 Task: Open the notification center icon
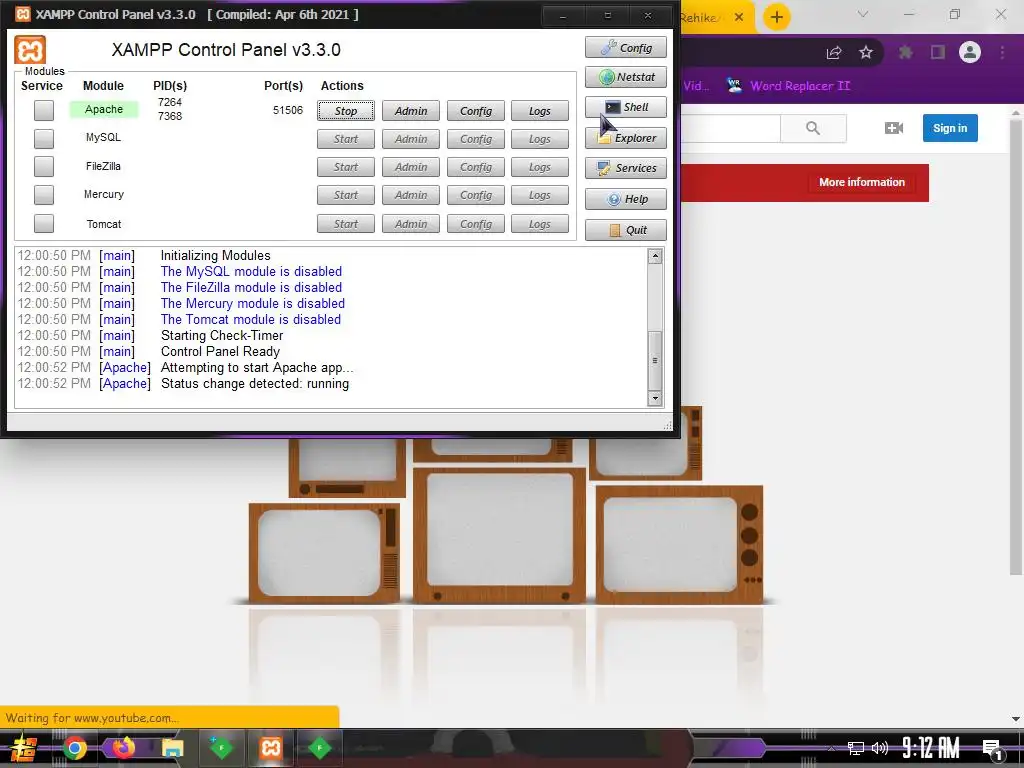pos(992,749)
